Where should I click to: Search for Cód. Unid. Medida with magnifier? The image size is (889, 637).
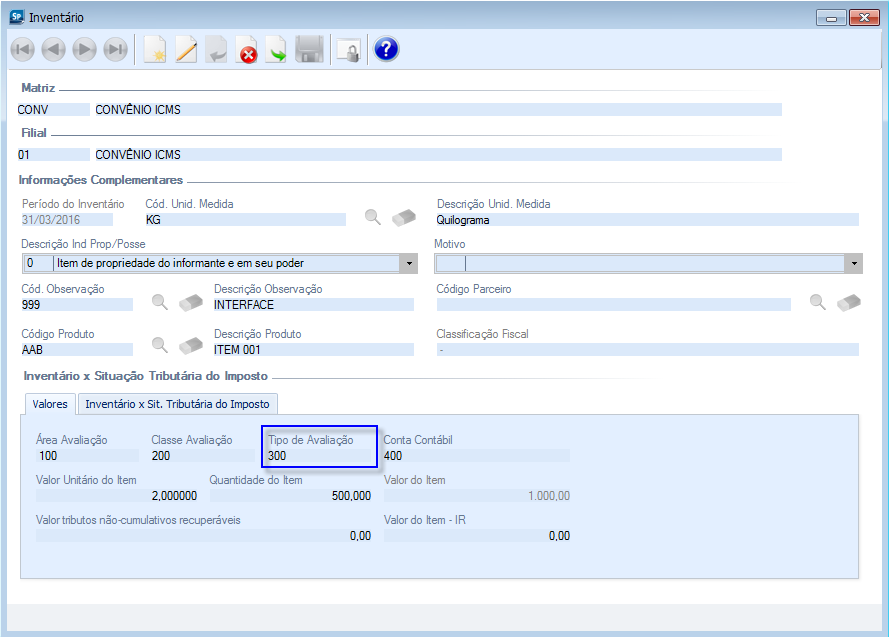372,217
